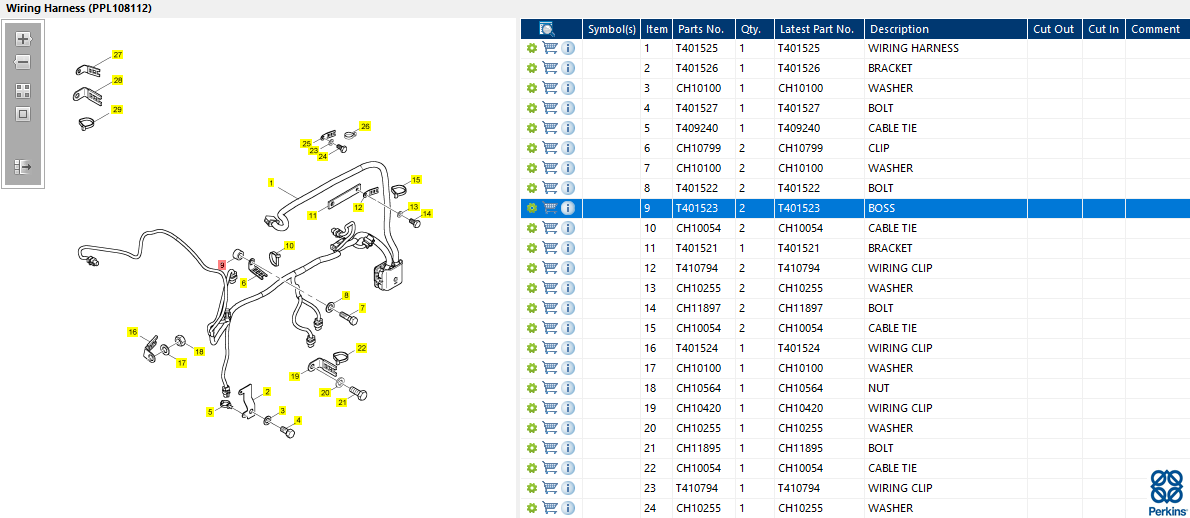This screenshot has width=1190, height=518.
Task: Open info for WIRING HARNESS item 1
Action: point(568,48)
